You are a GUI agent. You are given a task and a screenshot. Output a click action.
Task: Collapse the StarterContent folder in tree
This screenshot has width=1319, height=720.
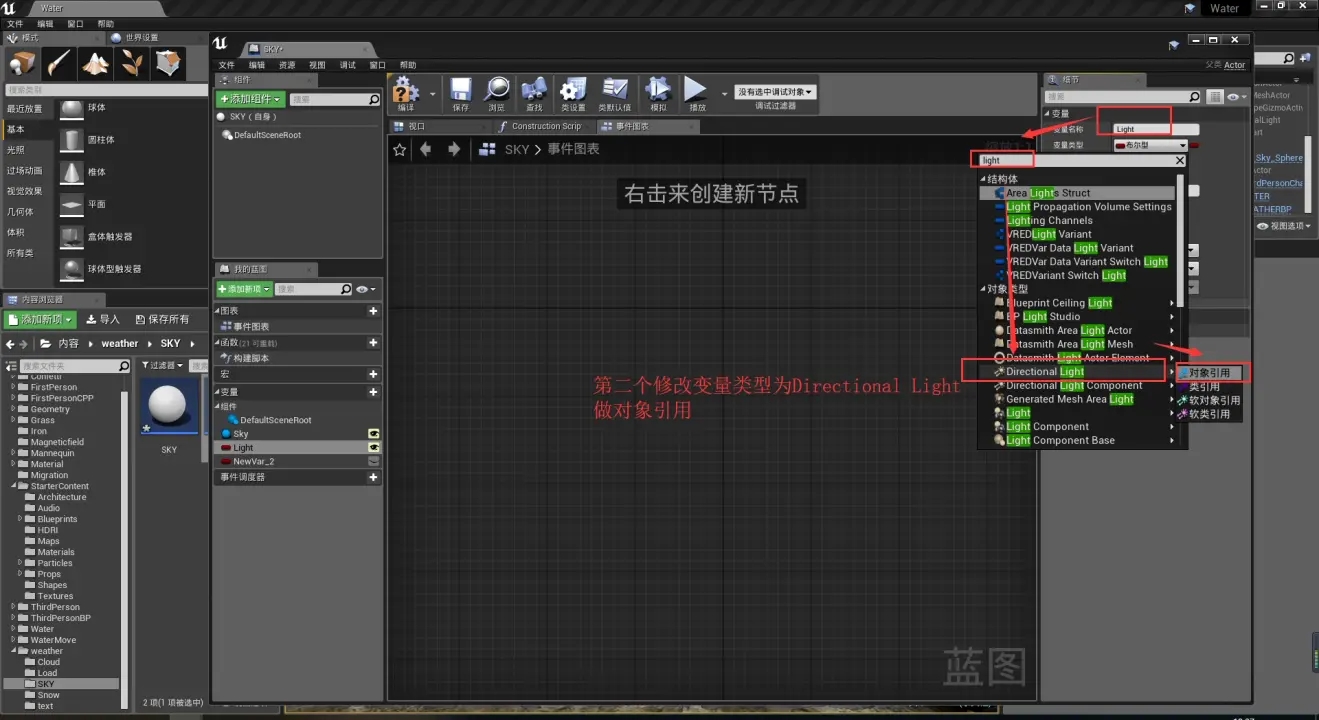tap(14, 486)
